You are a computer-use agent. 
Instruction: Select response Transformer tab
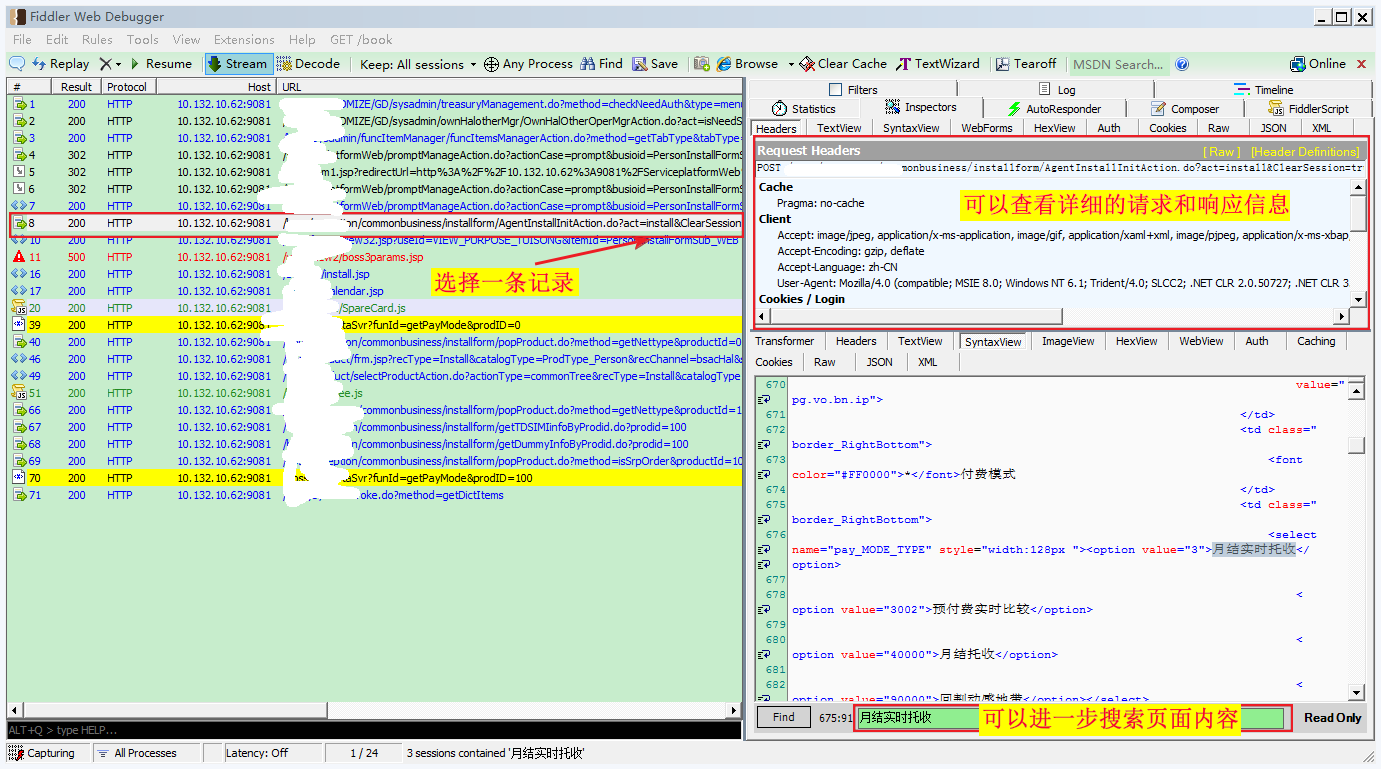pyautogui.click(x=785, y=341)
